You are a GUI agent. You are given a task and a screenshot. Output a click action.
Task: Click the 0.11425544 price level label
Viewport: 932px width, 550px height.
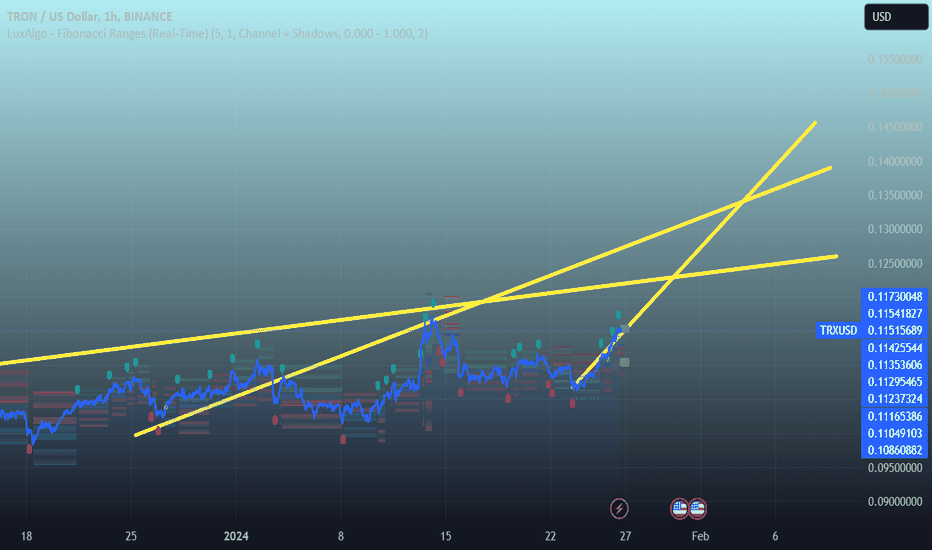[x=895, y=348]
